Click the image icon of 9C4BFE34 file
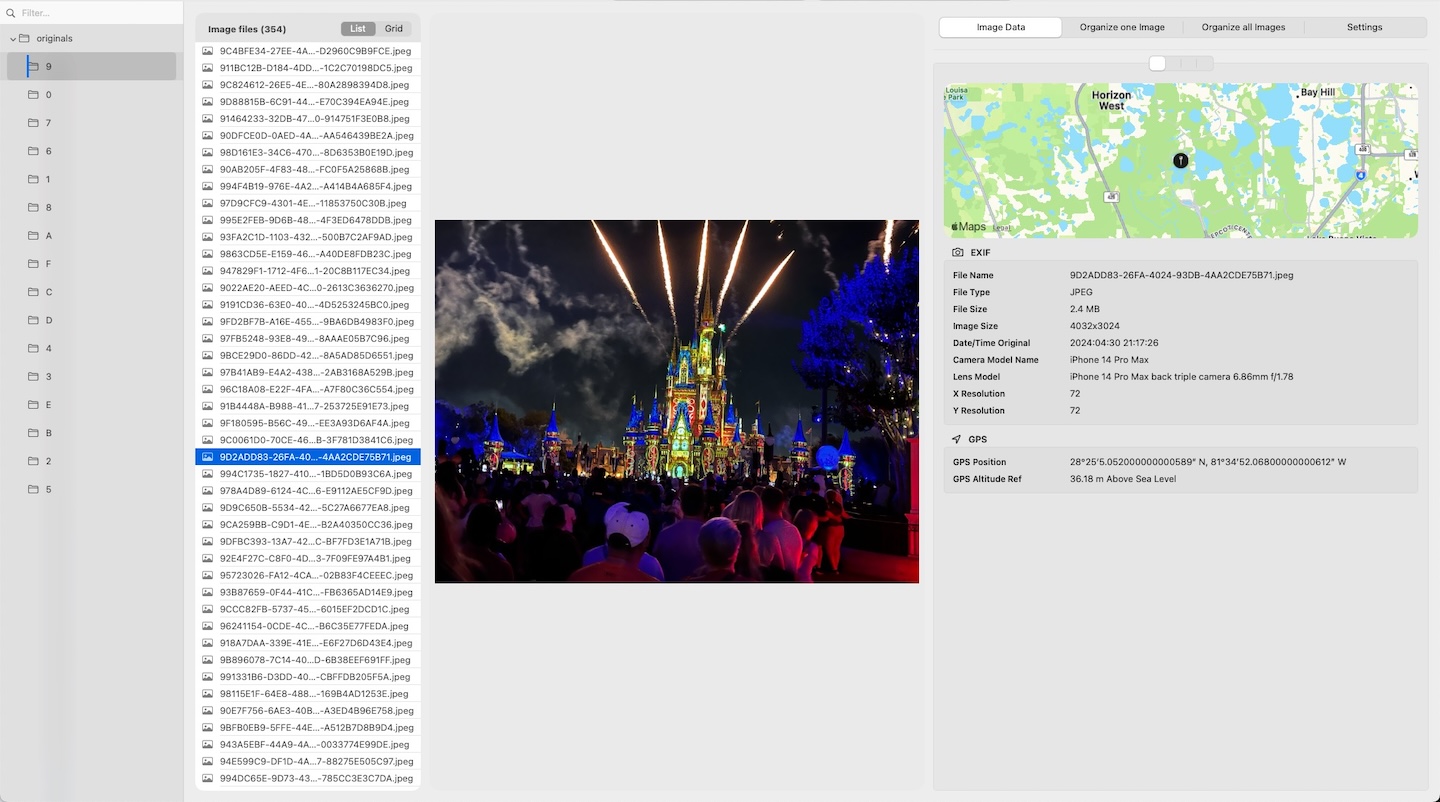The width and height of the screenshot is (1440, 802). (x=208, y=51)
